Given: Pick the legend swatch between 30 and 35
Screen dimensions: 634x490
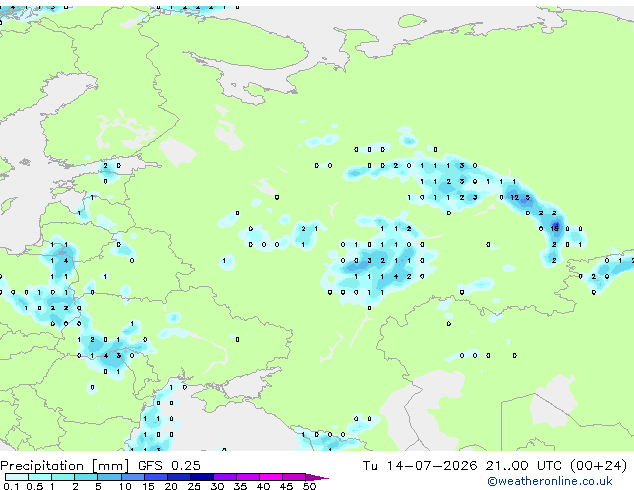Looking at the screenshot, I should coord(225,477).
